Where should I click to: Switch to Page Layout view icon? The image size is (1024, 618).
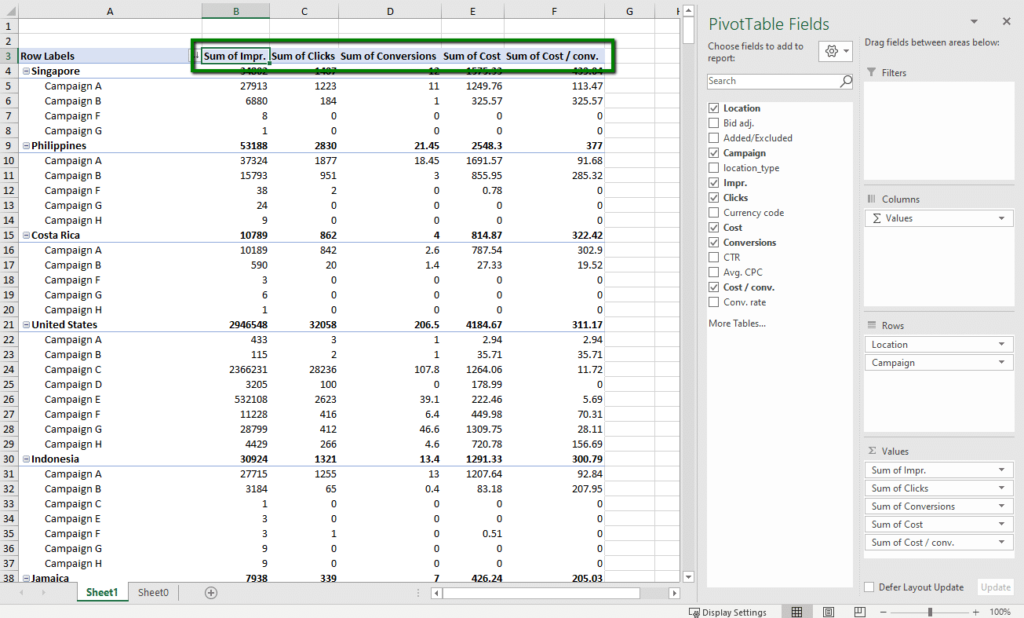(x=828, y=612)
